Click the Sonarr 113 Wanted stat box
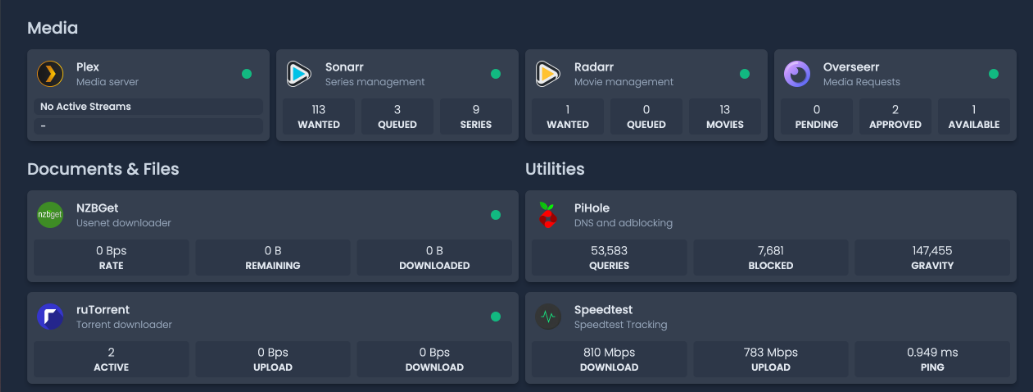The image size is (1033, 392). pos(319,117)
